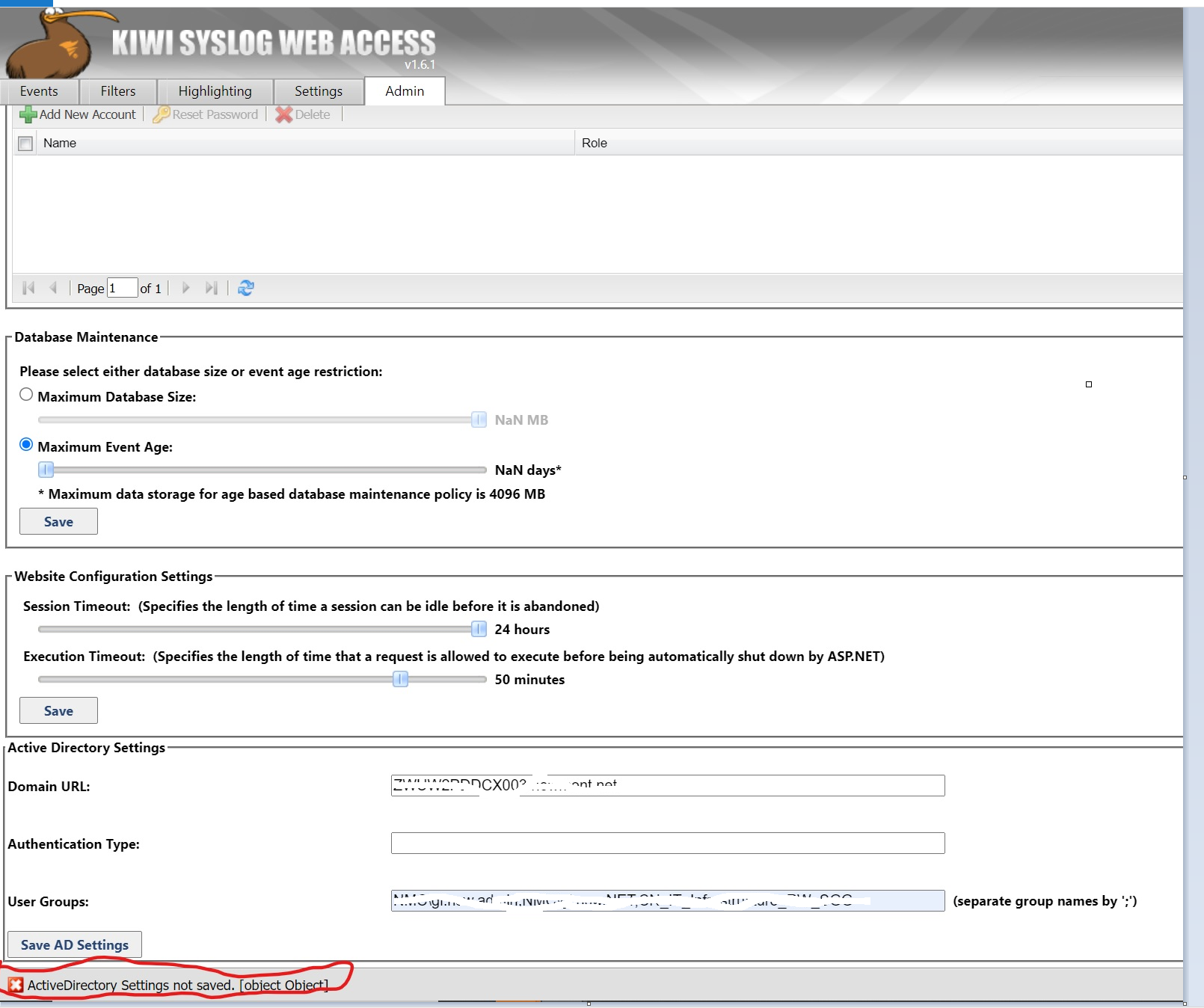Click the '50 minutes' execution timeout value
This screenshot has height=1008, width=1204.
[529, 680]
